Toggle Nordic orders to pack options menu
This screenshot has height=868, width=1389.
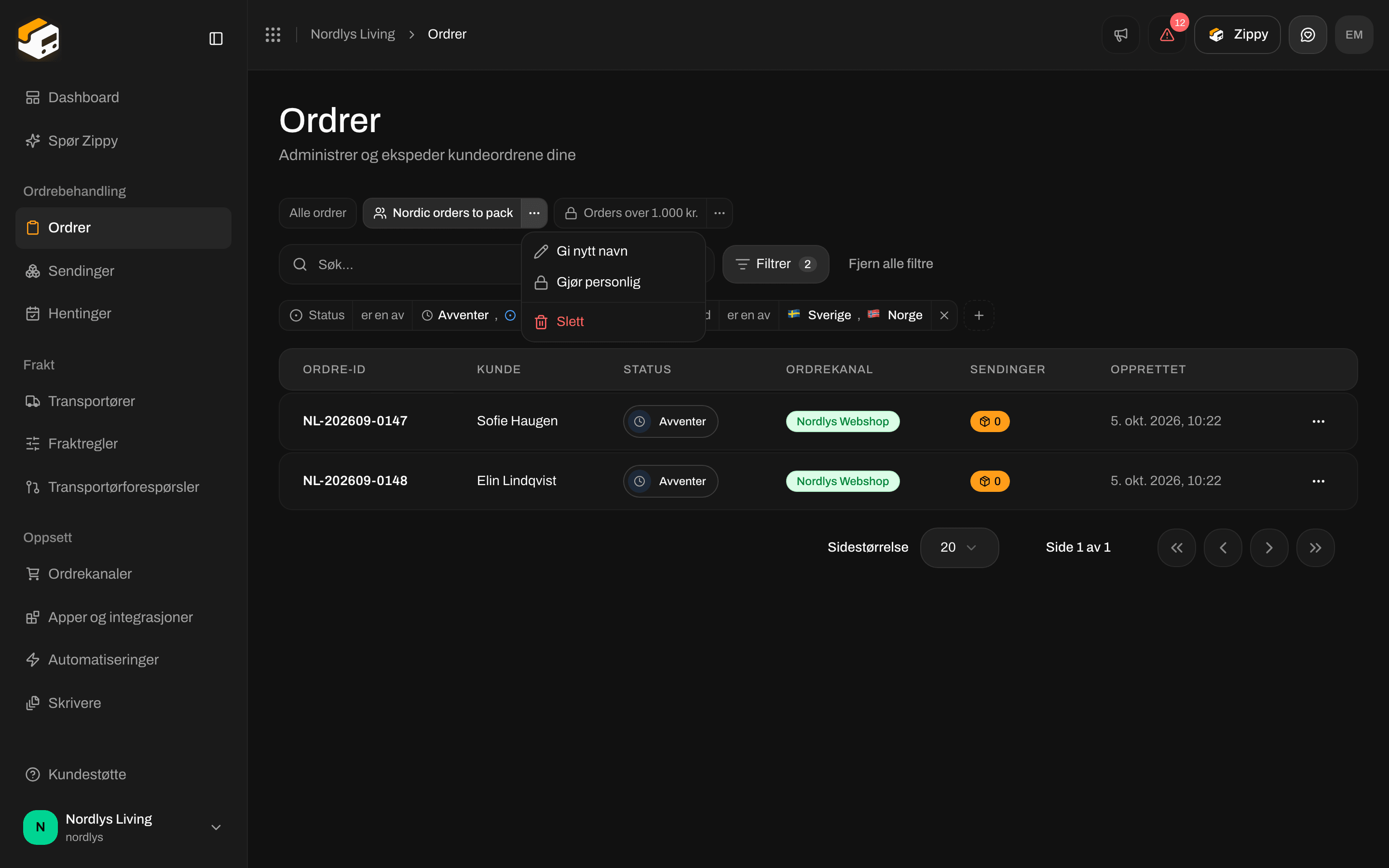point(534,213)
